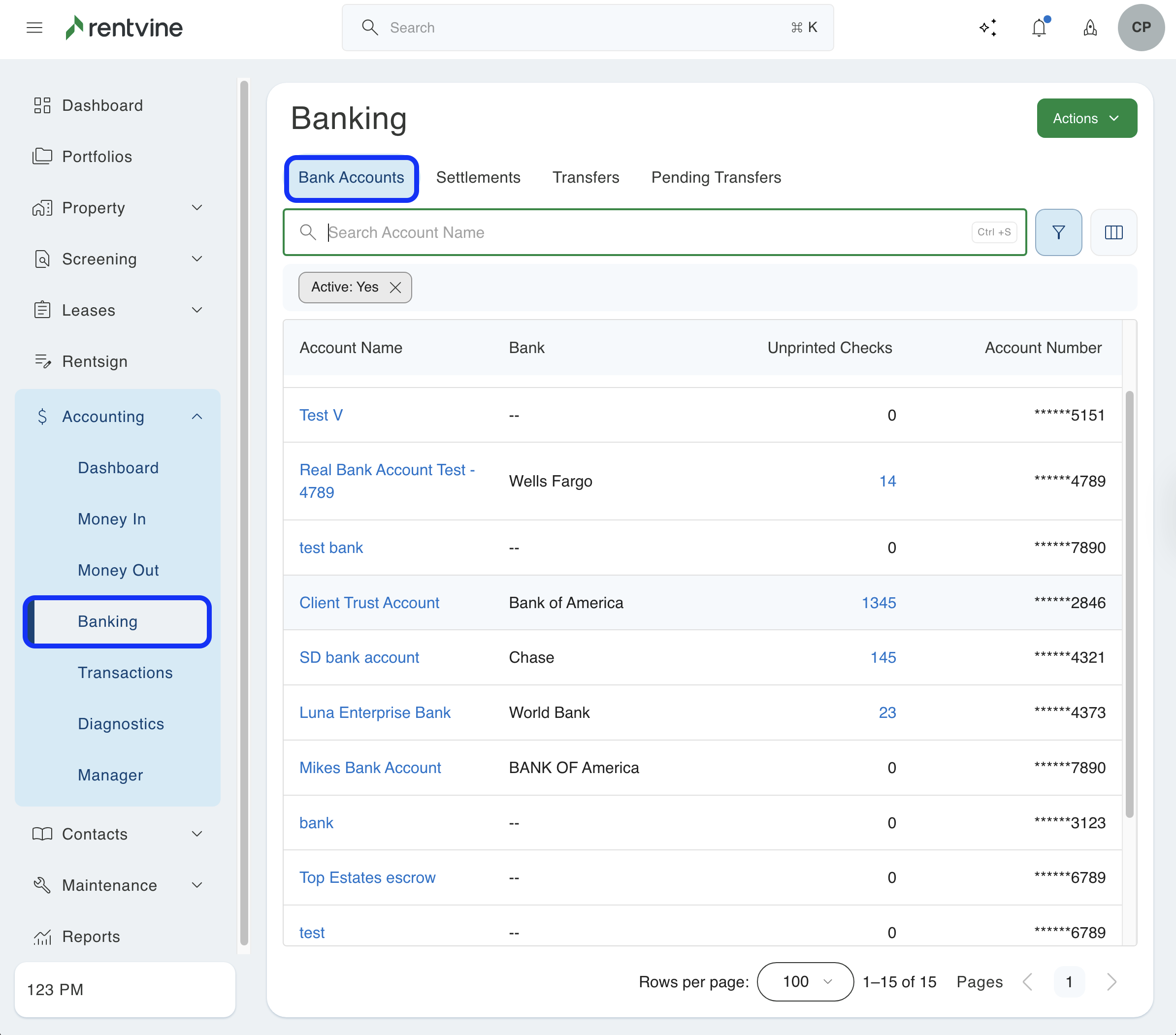1176x1035 pixels.
Task: Remove the Active: Yes filter chip
Action: tap(395, 288)
